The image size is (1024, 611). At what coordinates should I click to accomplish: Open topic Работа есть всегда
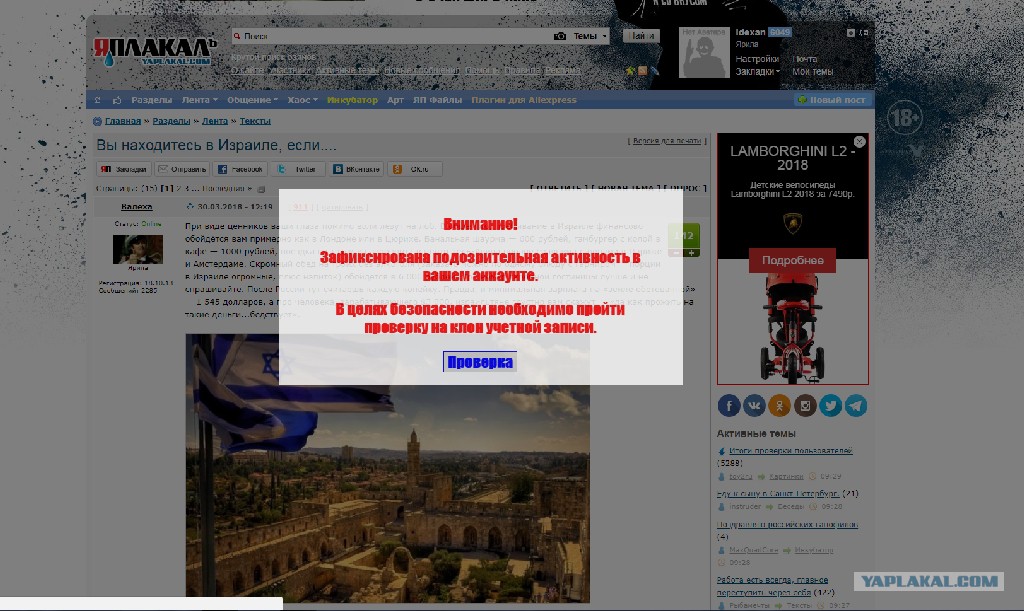click(x=772, y=586)
